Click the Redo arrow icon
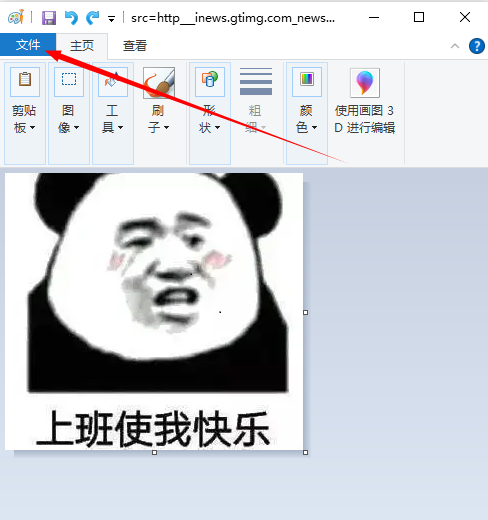 click(92, 18)
